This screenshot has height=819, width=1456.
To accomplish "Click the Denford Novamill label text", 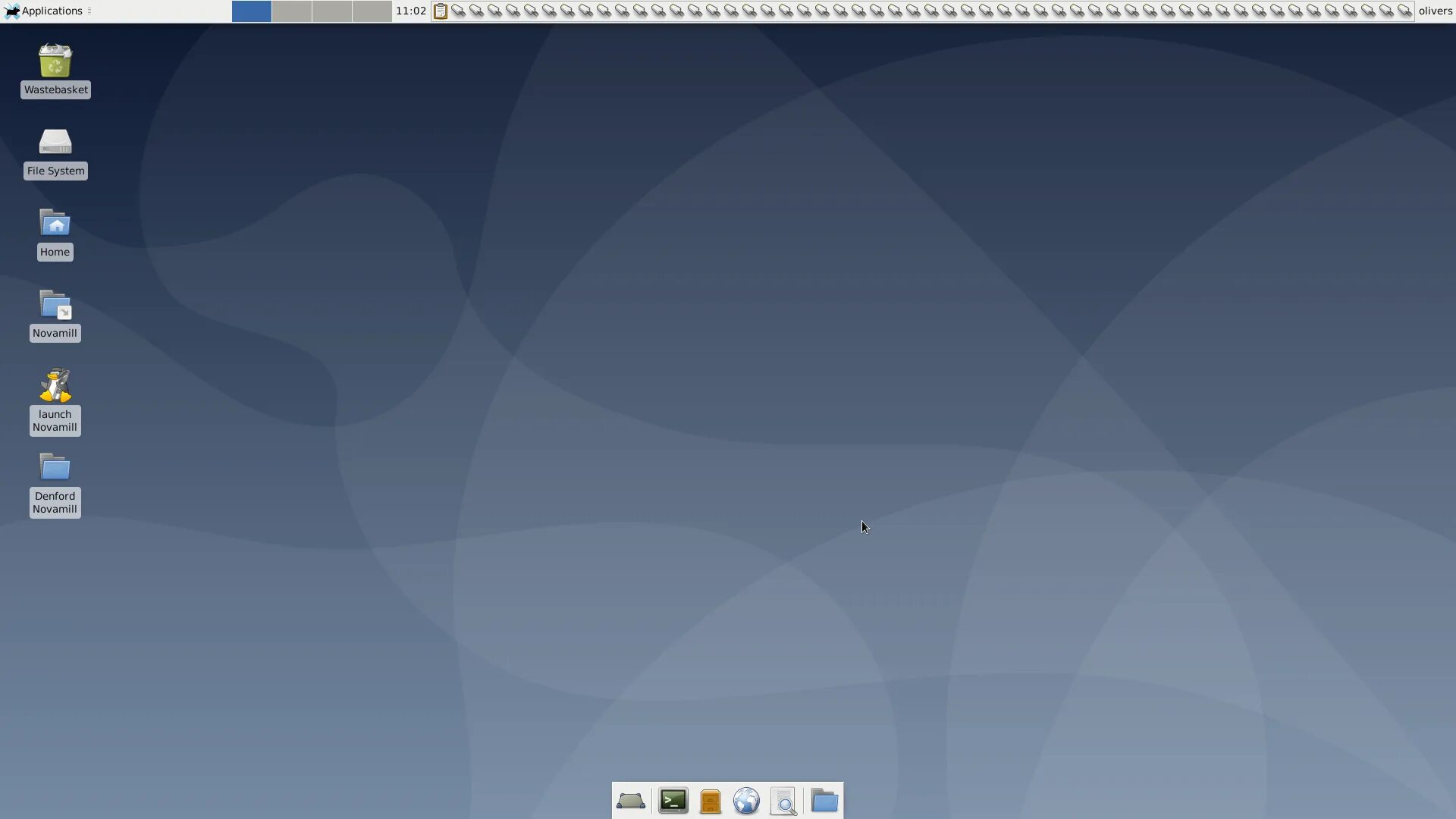I will click(x=55, y=503).
